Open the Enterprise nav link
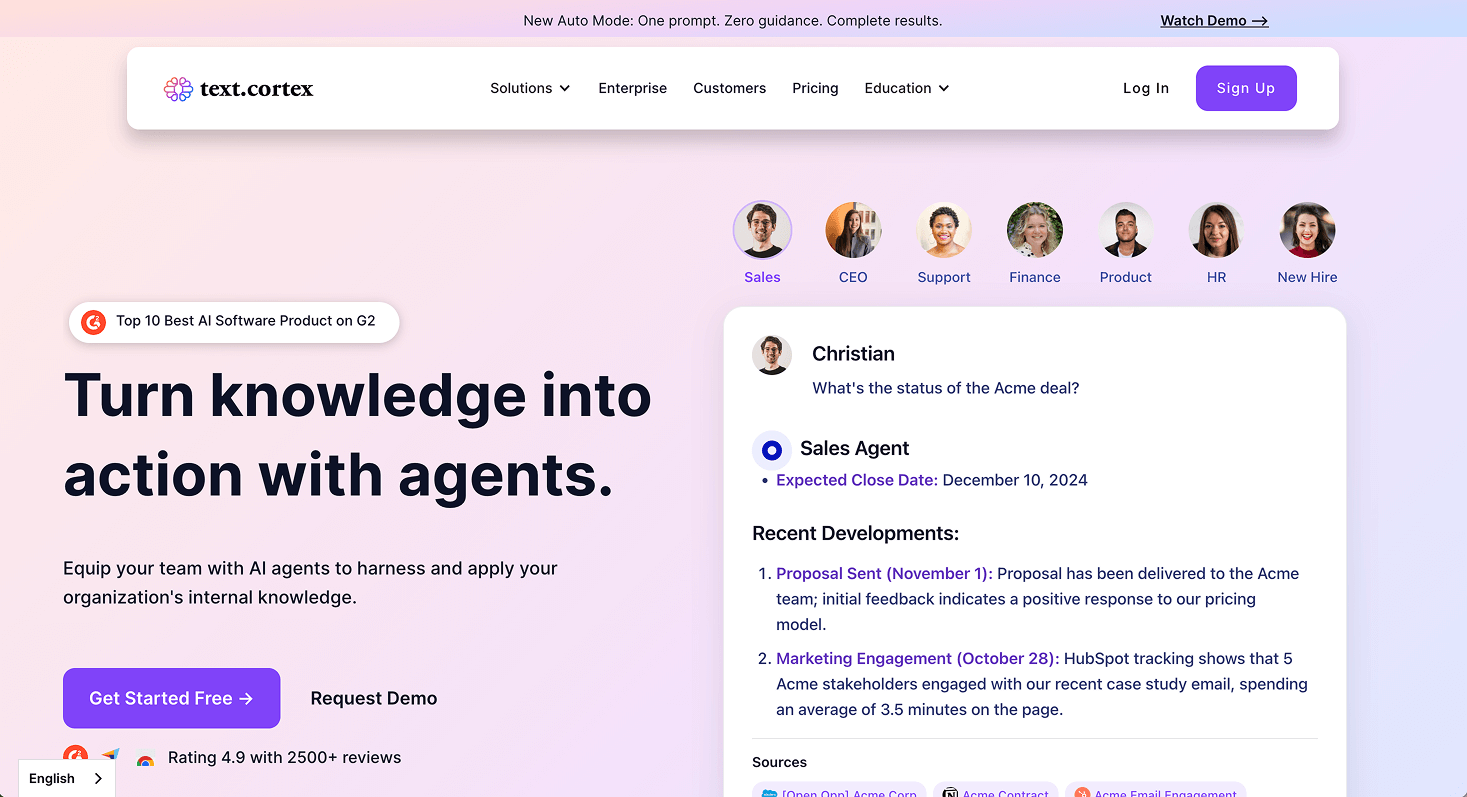This screenshot has width=1467, height=797. (x=632, y=88)
